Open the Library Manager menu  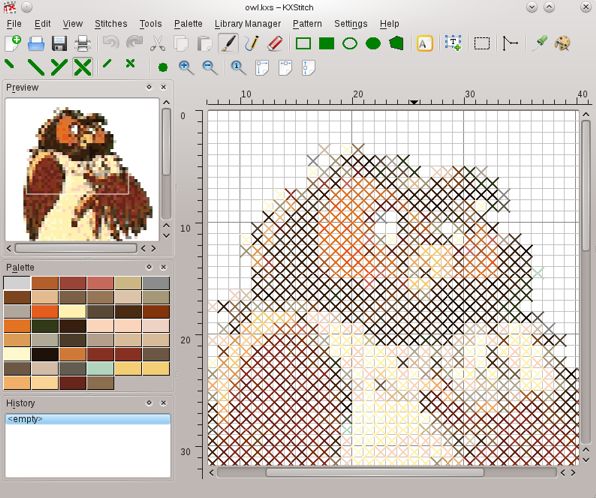[x=247, y=24]
